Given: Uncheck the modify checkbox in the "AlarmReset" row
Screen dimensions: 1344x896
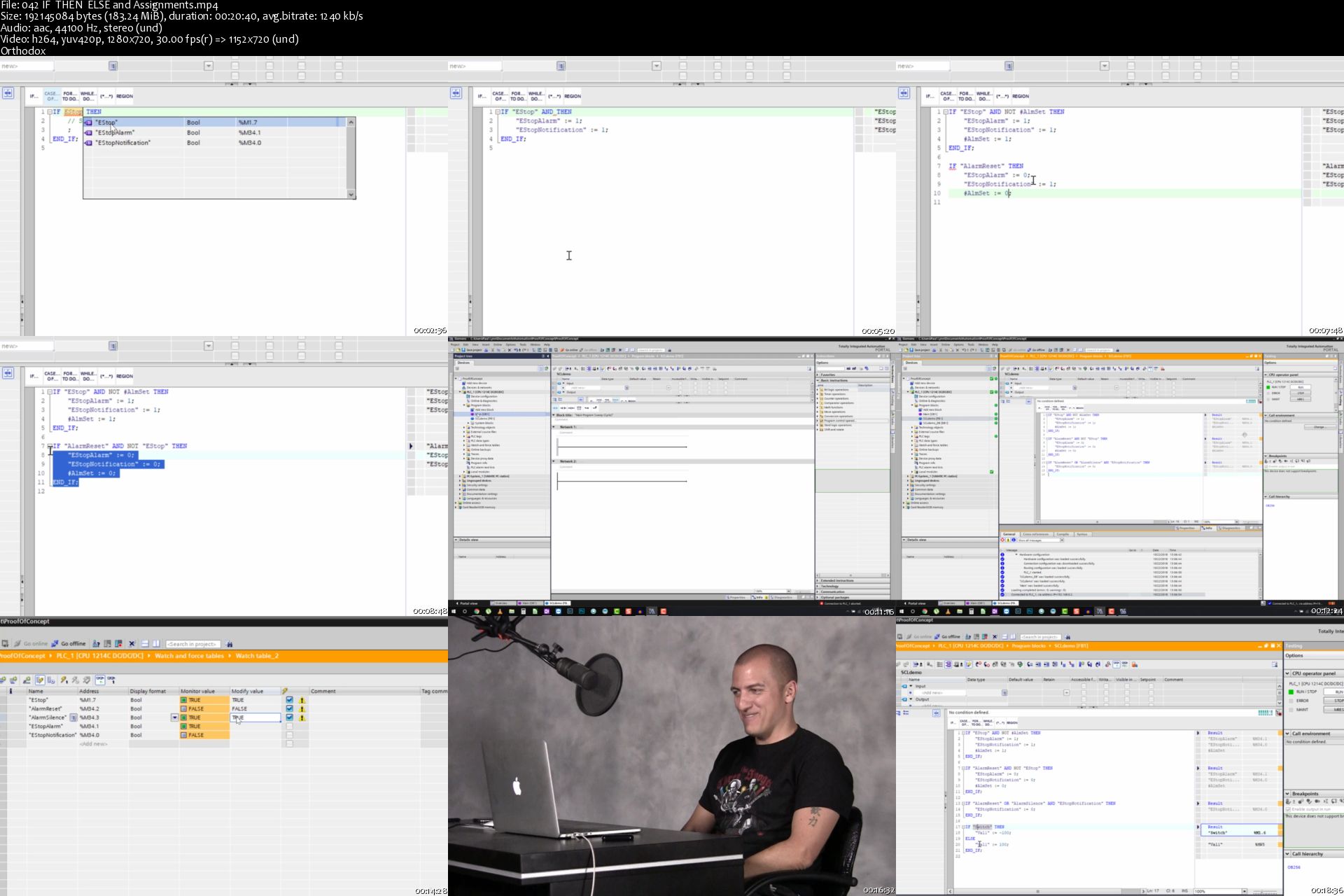Looking at the screenshot, I should 289,708.
